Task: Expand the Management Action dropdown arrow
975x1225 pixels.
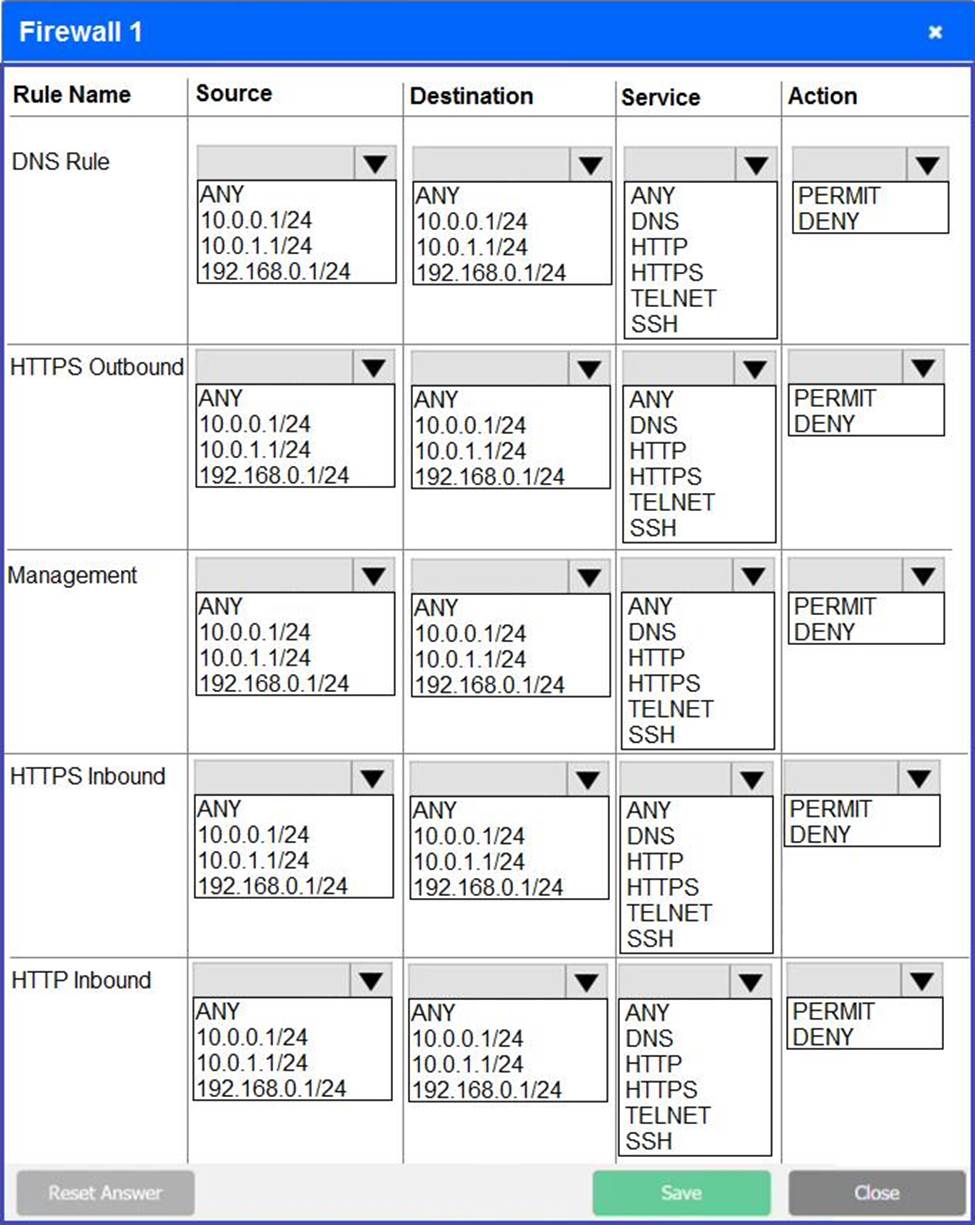Action: pyautogui.click(x=922, y=575)
